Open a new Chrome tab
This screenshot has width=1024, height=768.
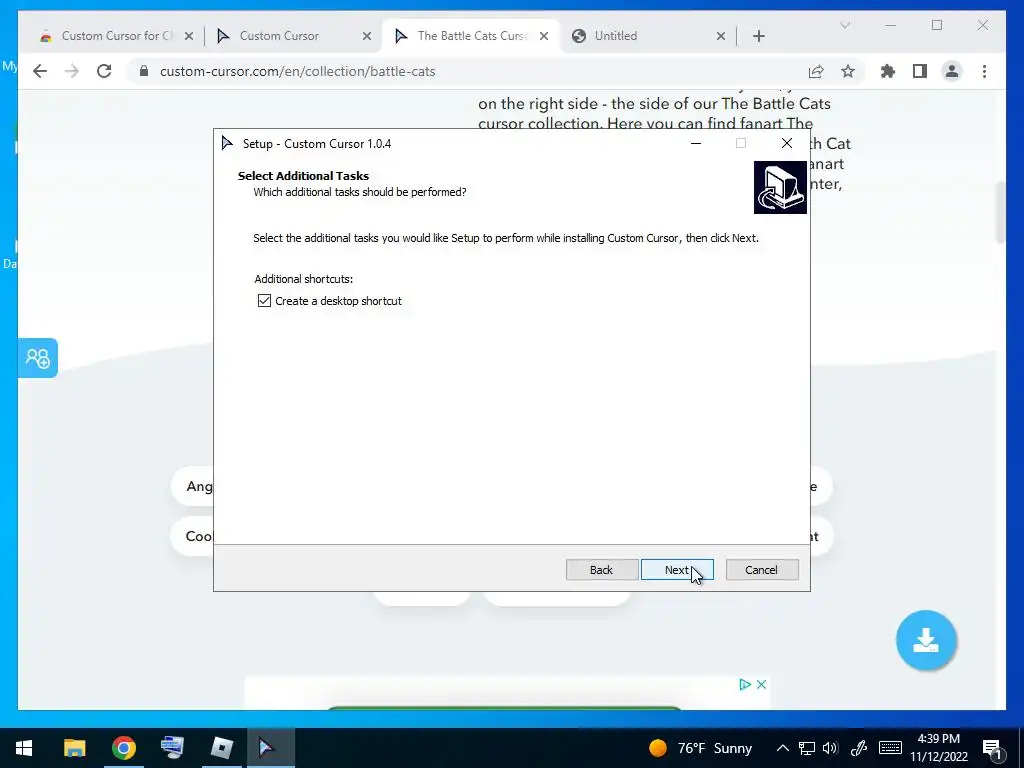point(759,36)
